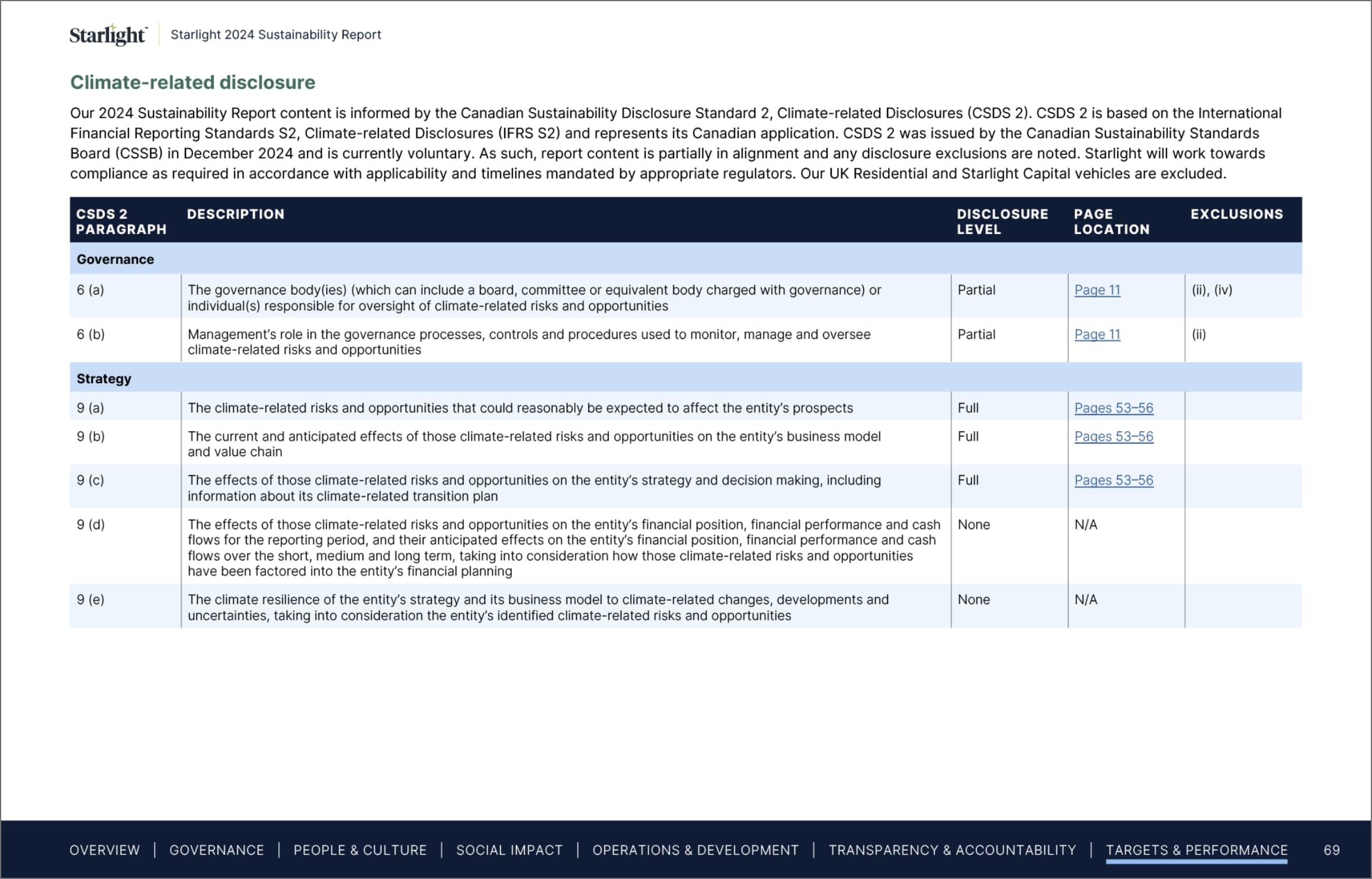Go to Governance section in footer
The height and width of the screenshot is (879, 1372).
[216, 849]
